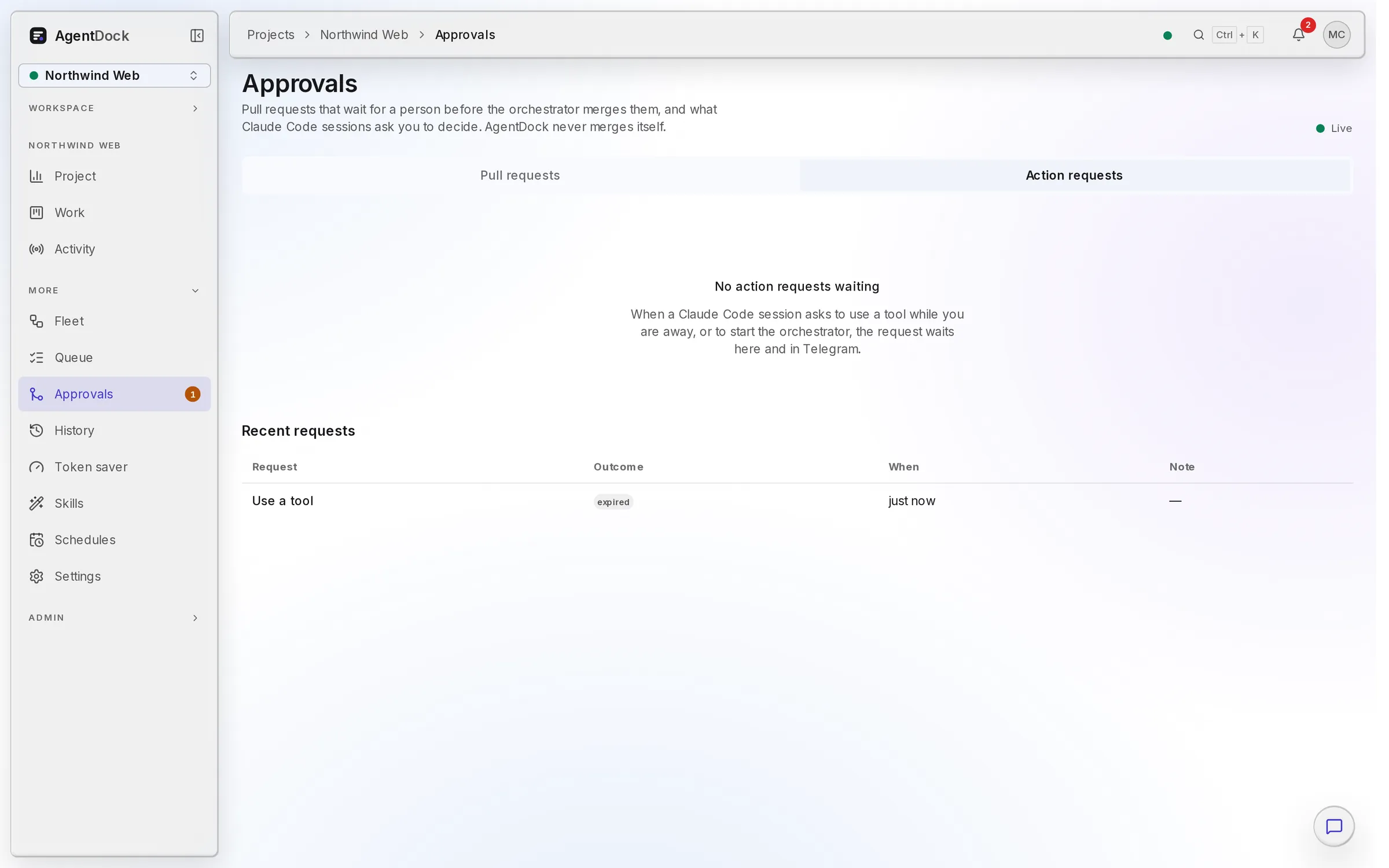Go to Approvals in the sidebar

115,394
